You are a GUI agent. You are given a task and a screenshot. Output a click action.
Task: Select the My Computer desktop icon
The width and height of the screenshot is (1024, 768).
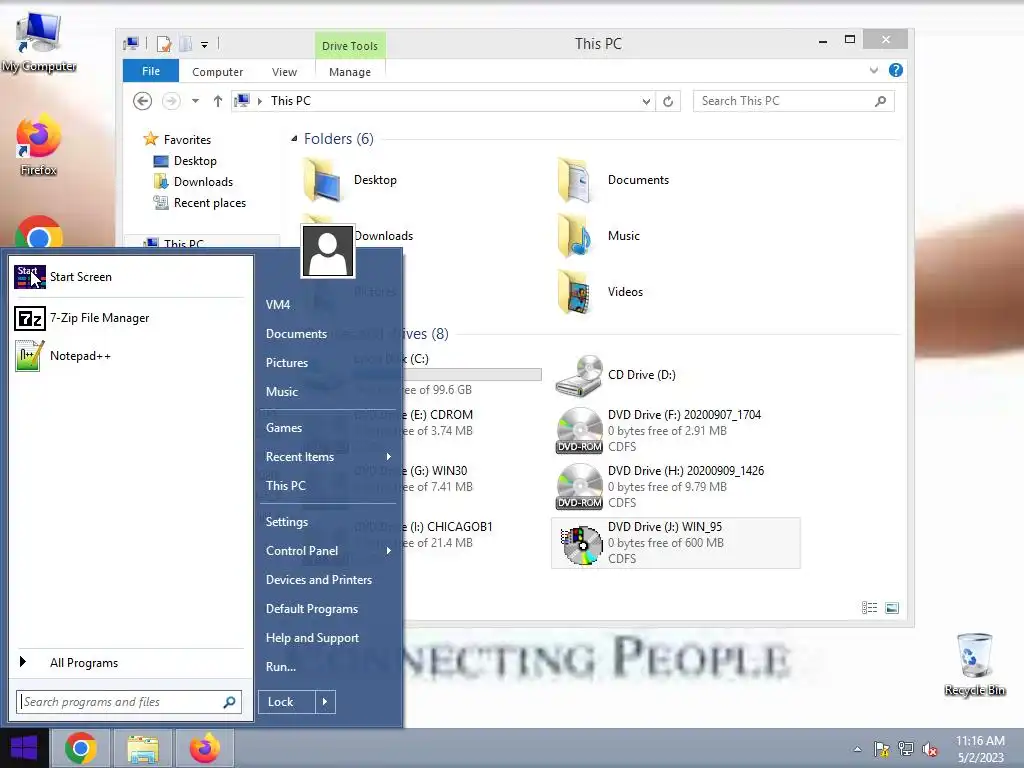pyautogui.click(x=39, y=41)
